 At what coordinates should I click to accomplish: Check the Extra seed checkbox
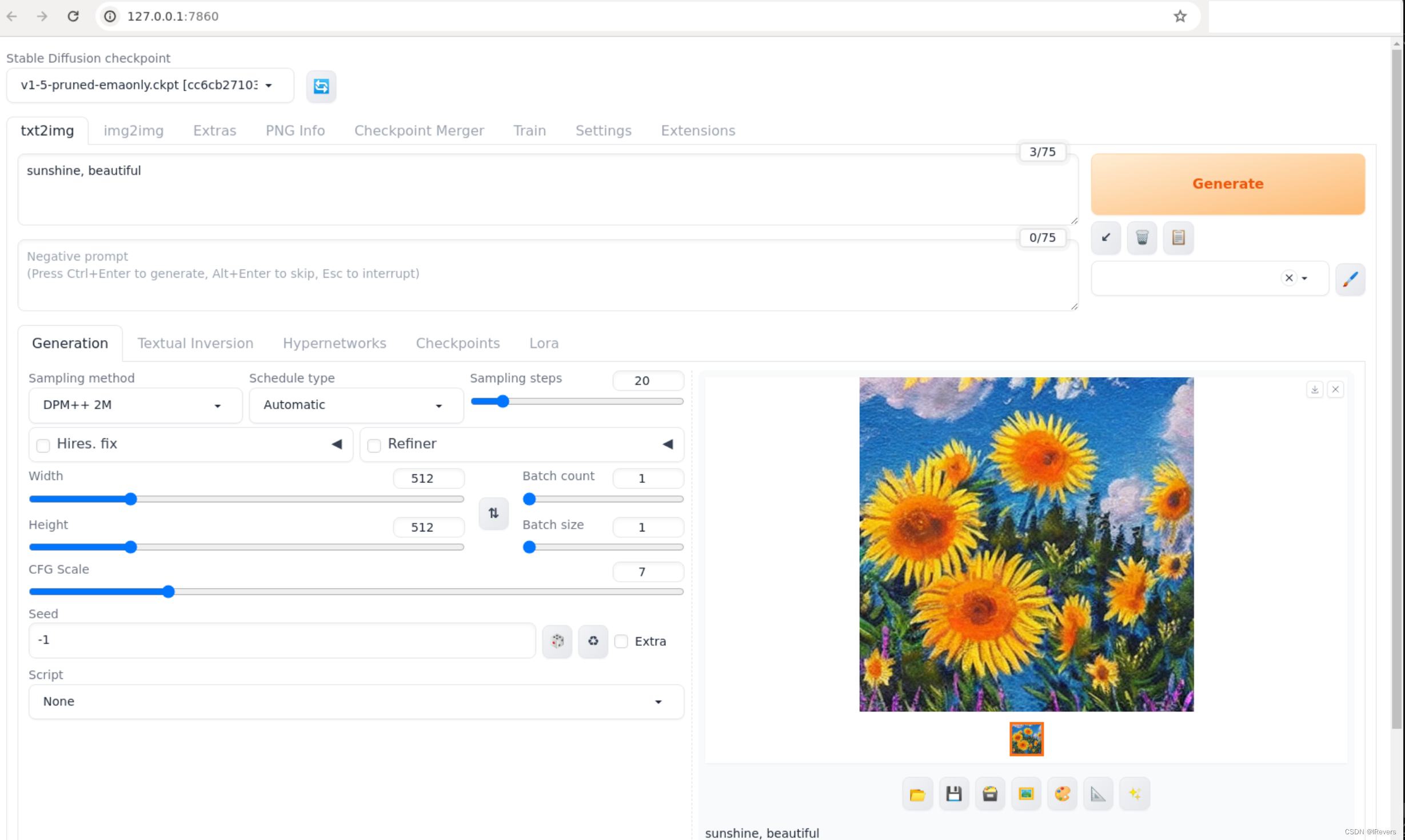coord(621,641)
